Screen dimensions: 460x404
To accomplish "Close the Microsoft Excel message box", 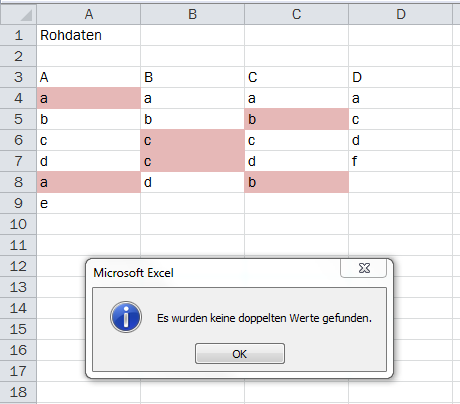I will click(x=364, y=268).
